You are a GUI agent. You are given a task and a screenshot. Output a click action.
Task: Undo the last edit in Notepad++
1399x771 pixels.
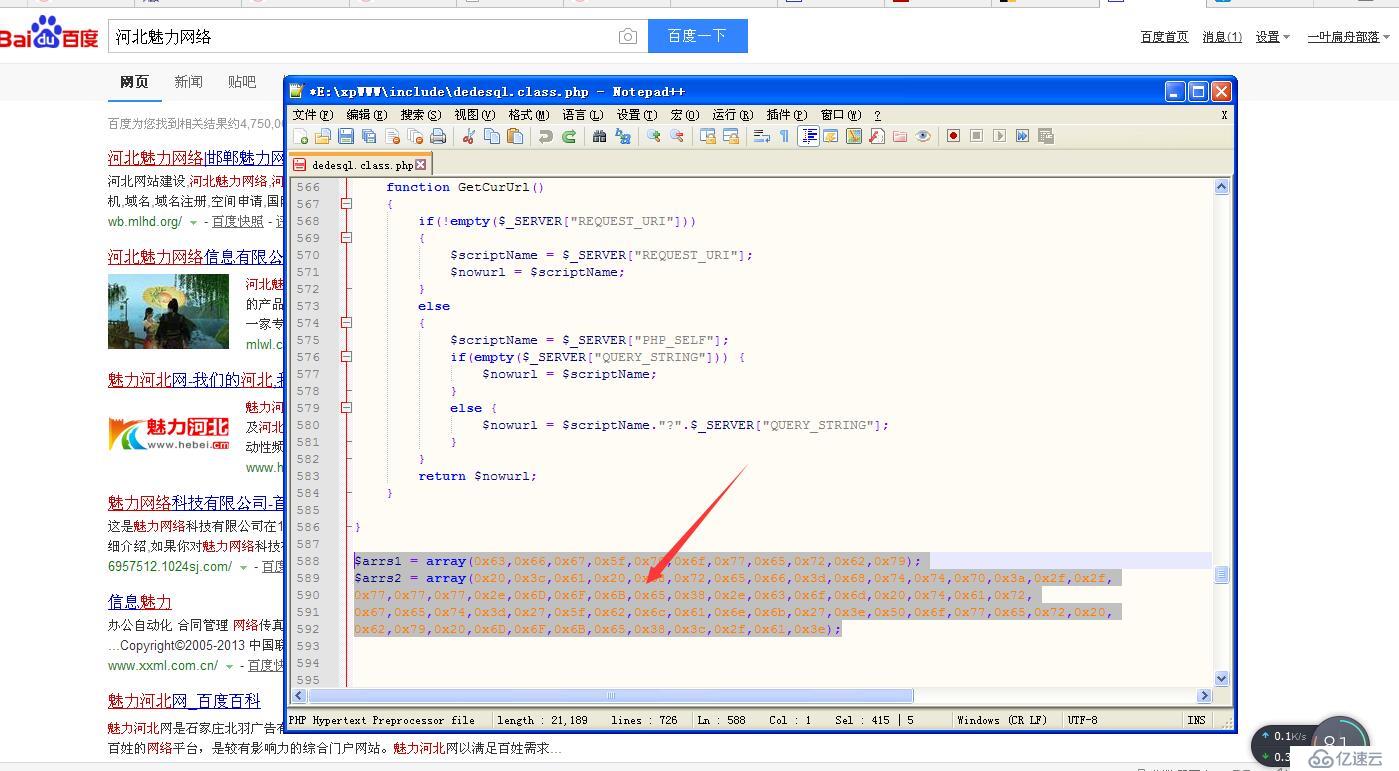click(x=545, y=136)
